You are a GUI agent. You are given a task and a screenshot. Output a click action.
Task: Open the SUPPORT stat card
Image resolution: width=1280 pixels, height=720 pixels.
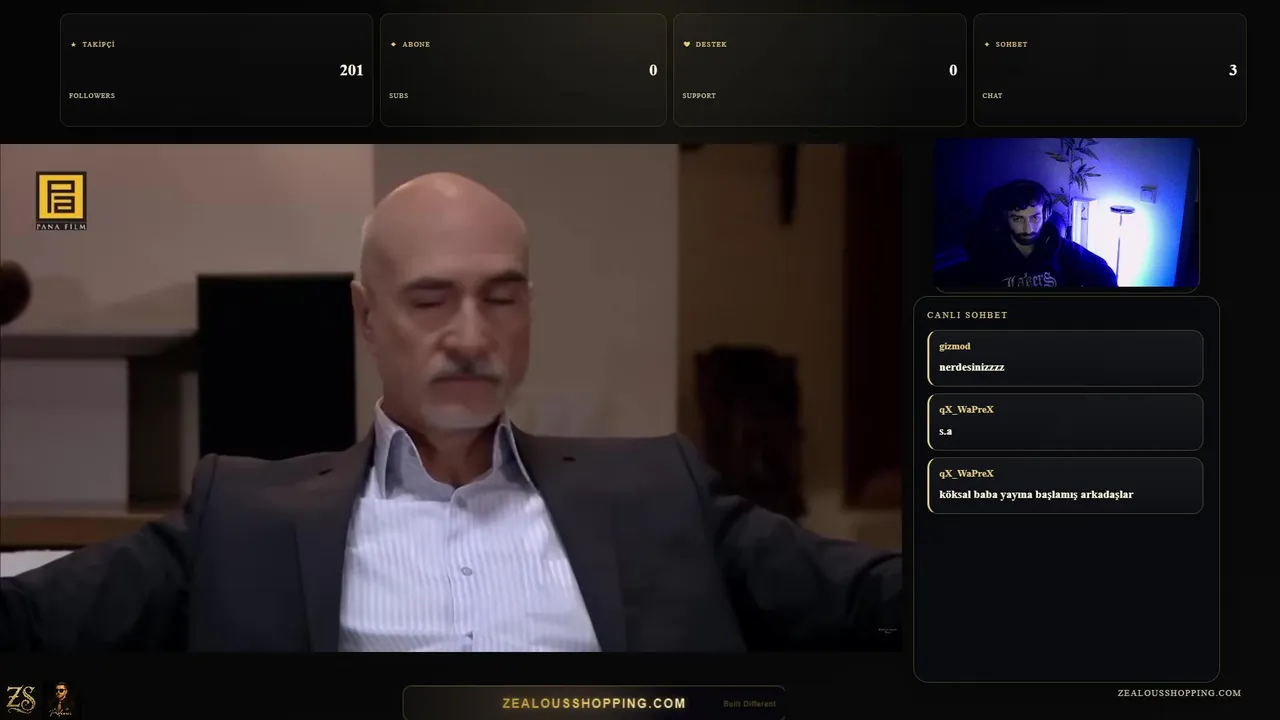[x=820, y=70]
